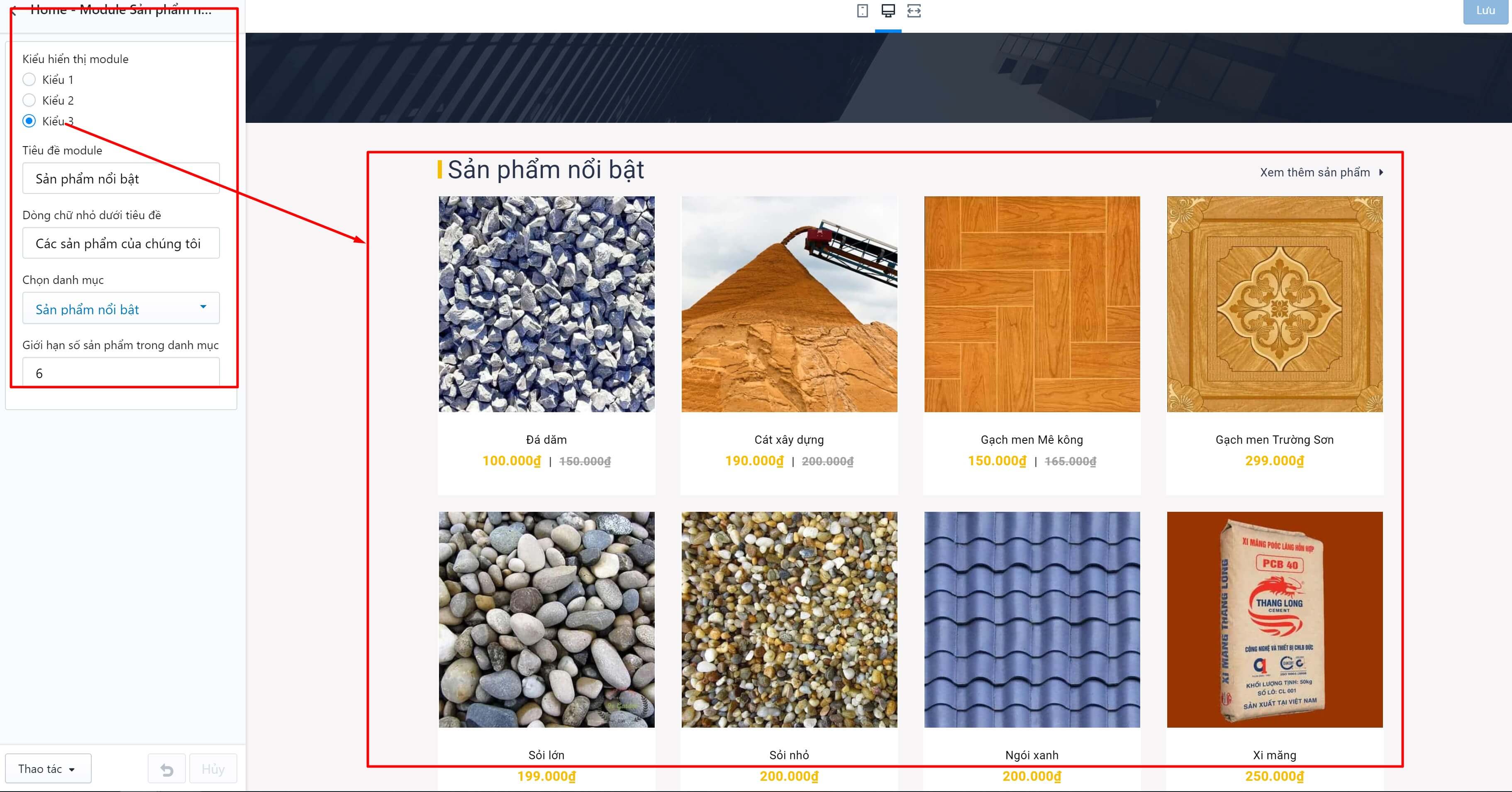Go back using the header arrow
Viewport: 1512px width, 792px height.
13,10
